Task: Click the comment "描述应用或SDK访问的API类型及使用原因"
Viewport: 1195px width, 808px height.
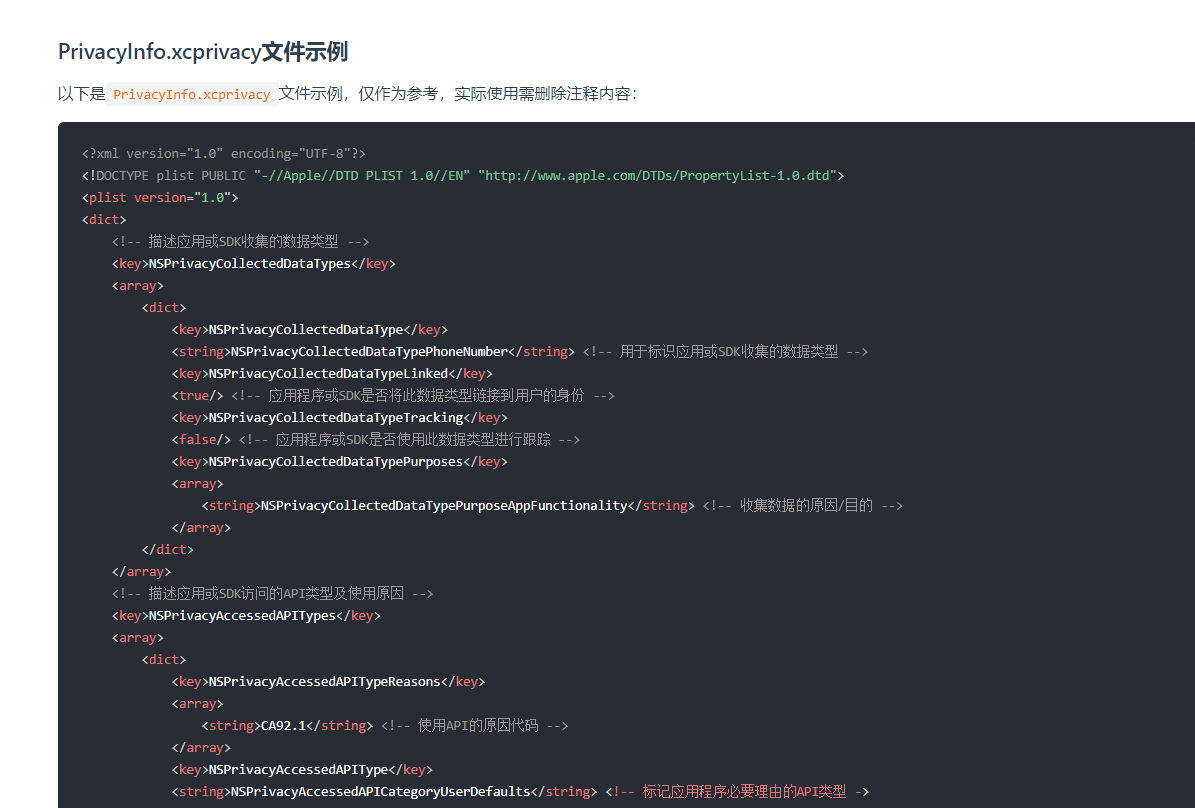Action: coord(273,594)
